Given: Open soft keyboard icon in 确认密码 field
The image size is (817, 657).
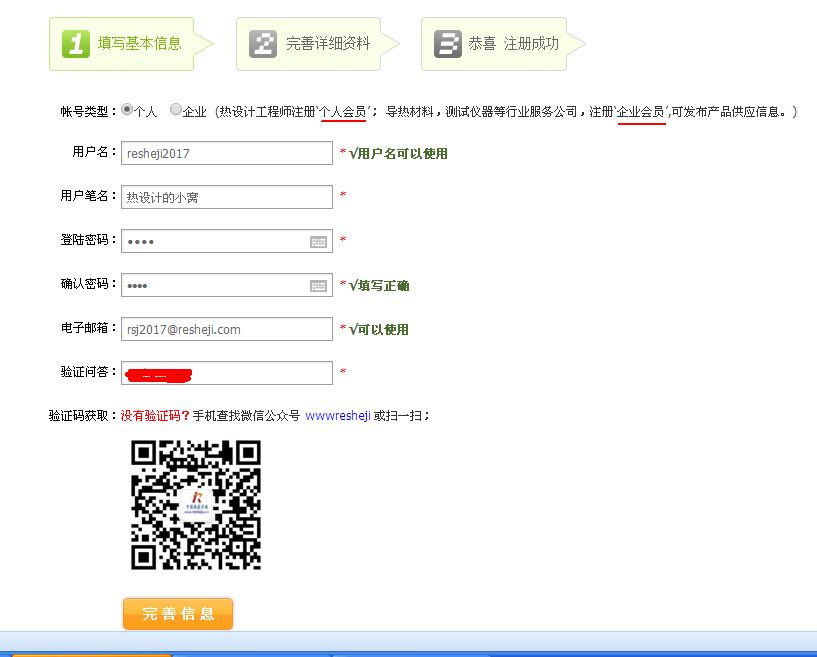Looking at the screenshot, I should point(318,286).
